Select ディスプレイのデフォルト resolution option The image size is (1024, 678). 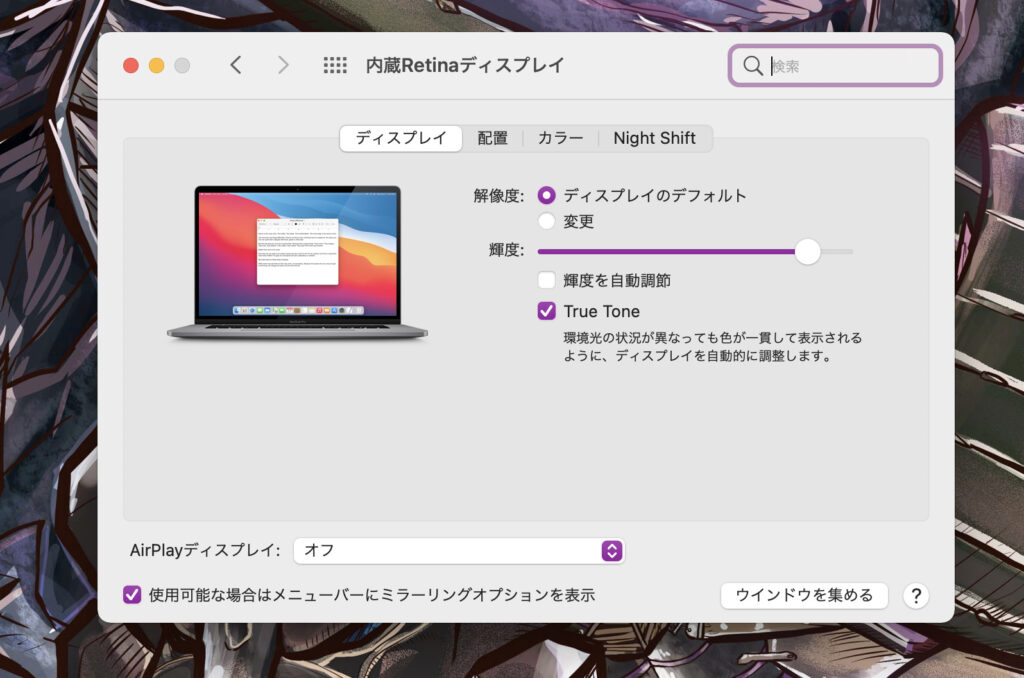[x=547, y=195]
